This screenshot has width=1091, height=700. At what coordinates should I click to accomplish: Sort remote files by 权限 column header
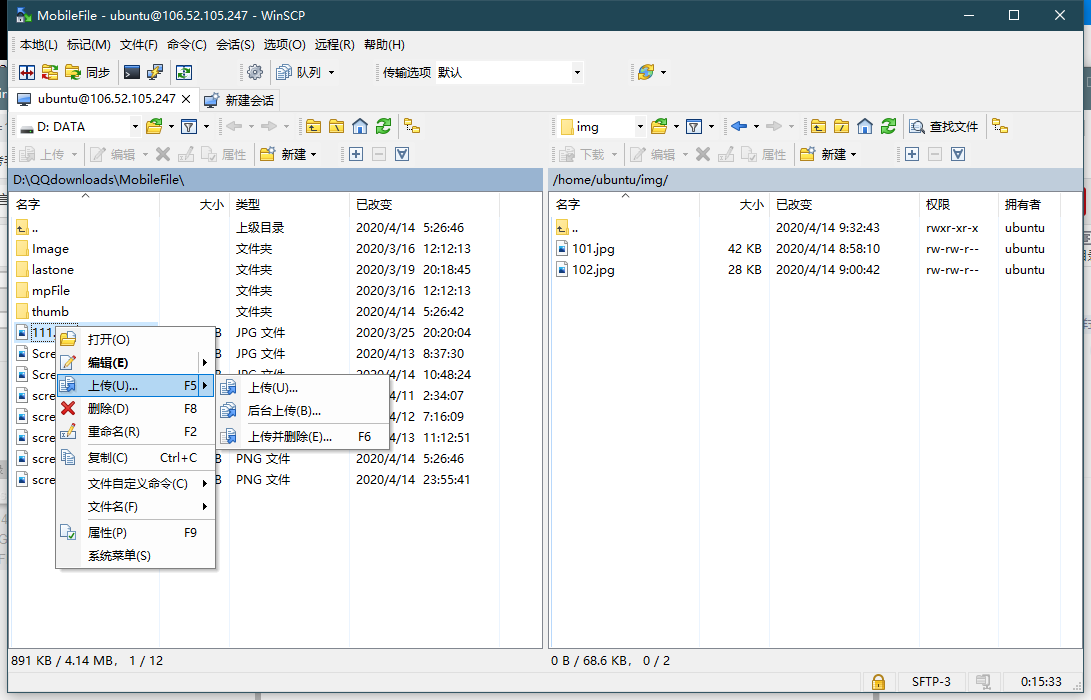958,205
